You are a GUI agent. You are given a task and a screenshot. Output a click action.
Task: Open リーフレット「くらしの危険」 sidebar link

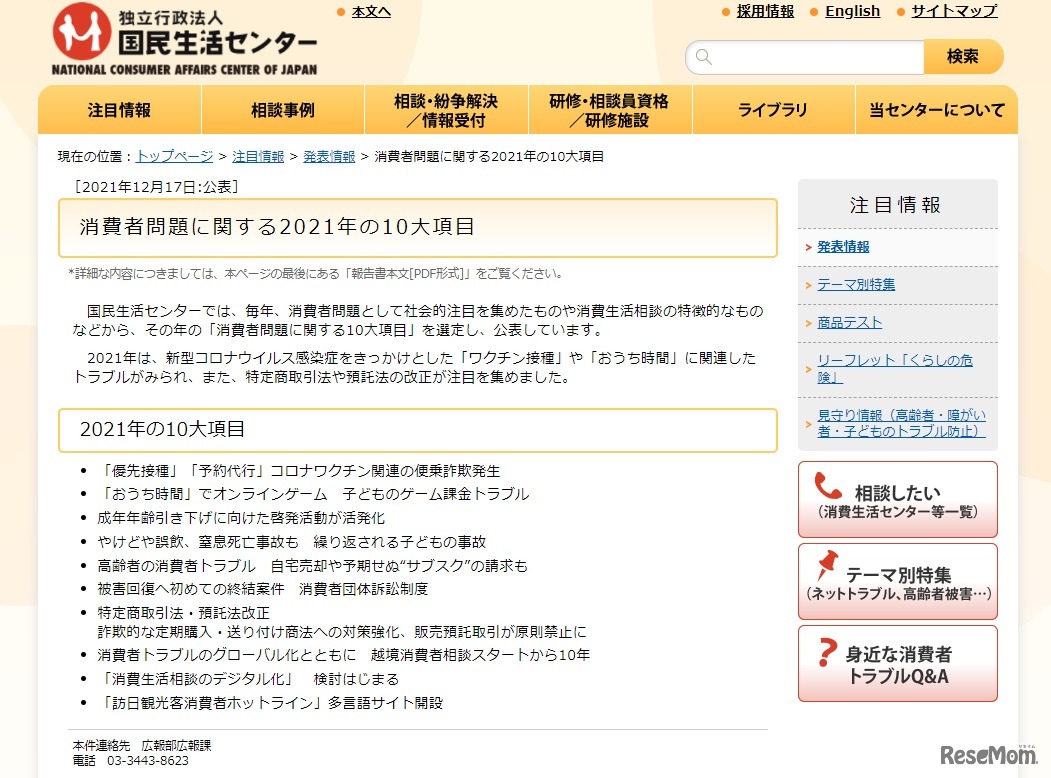894,369
